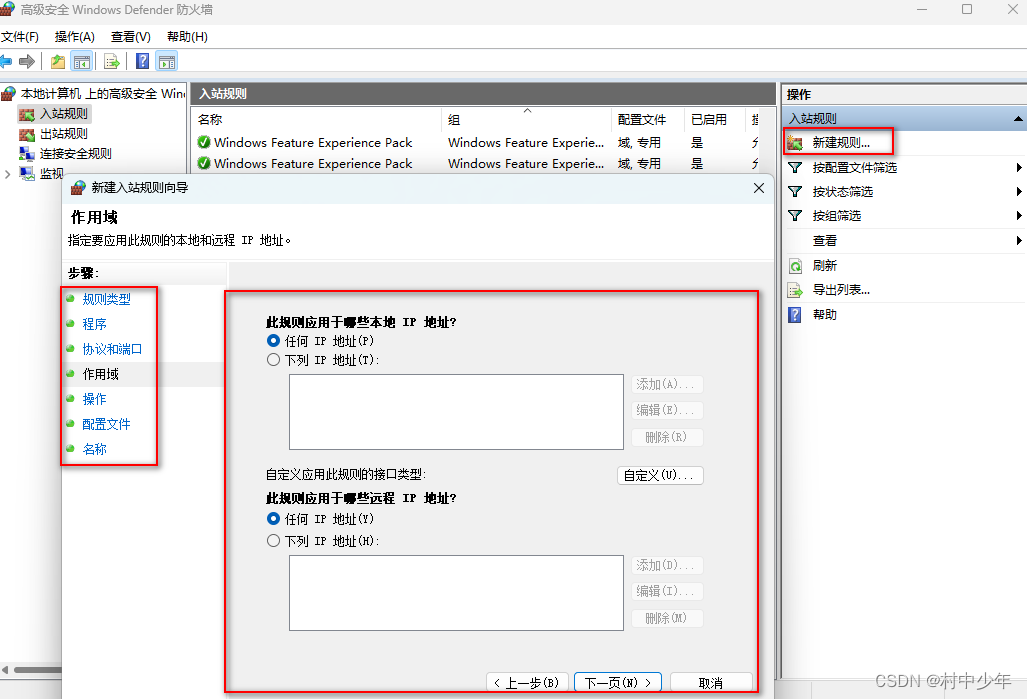This screenshot has height=699, width=1027.
Task: Click the 取消 button in wizard
Action: [711, 683]
